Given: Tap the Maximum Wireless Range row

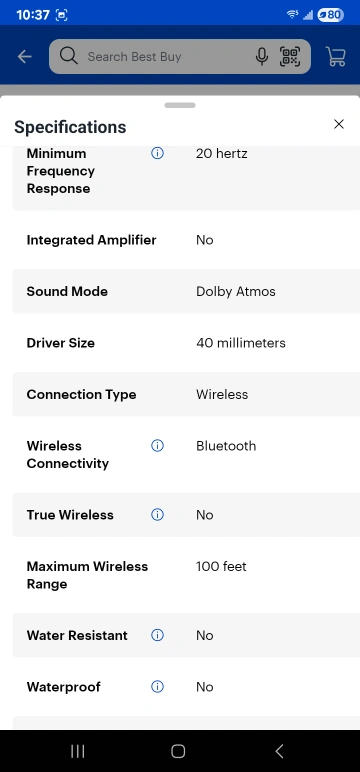Looking at the screenshot, I should point(186,575).
